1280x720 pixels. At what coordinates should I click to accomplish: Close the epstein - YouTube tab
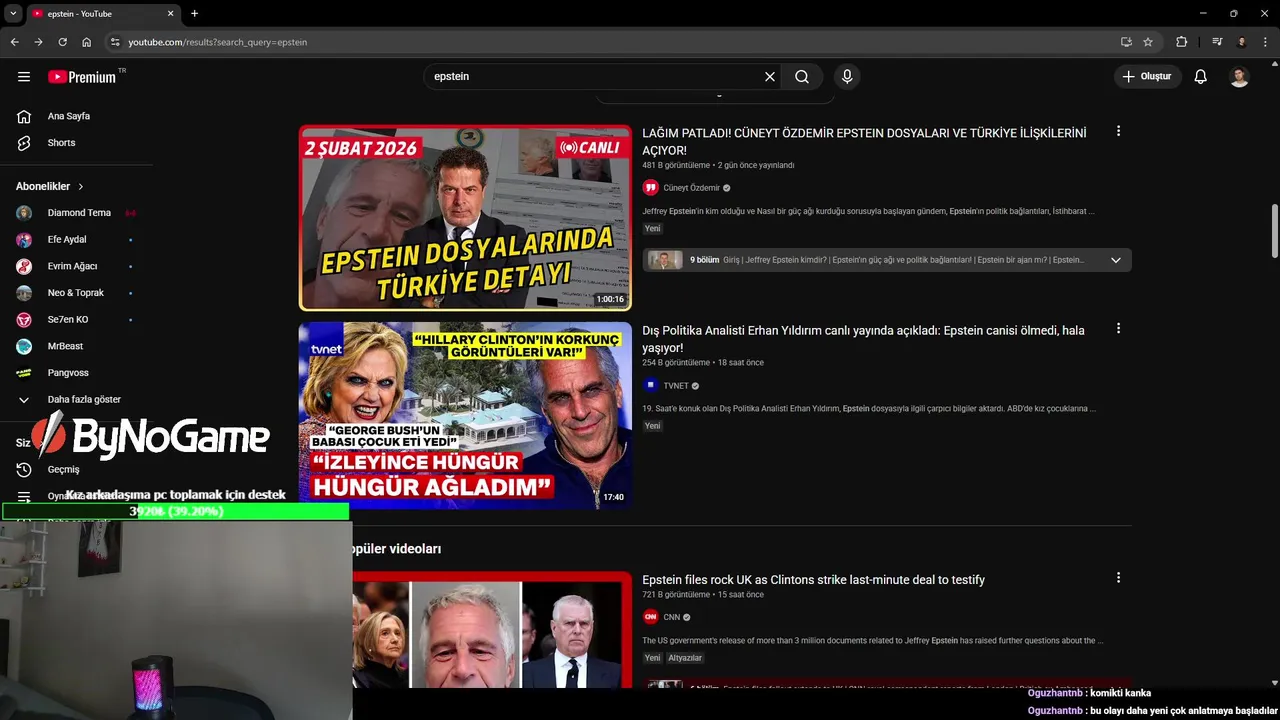click(x=170, y=14)
